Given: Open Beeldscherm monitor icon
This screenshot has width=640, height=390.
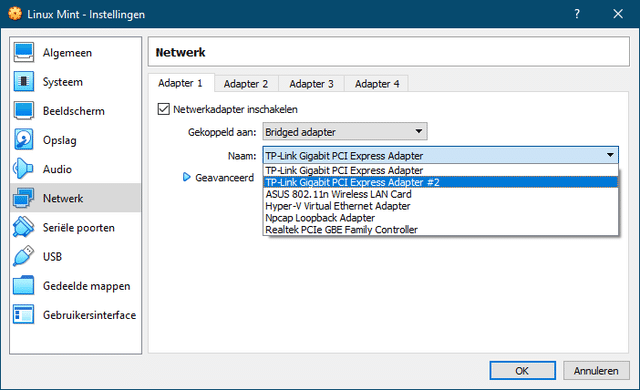Looking at the screenshot, I should click(24, 111).
